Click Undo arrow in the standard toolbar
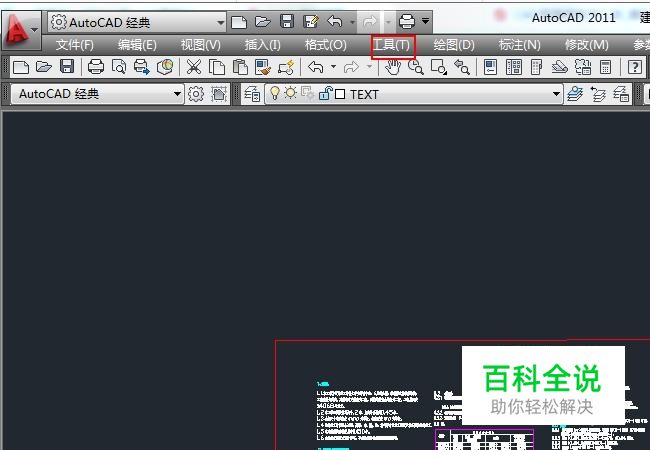This screenshot has width=650, height=450. [316, 67]
